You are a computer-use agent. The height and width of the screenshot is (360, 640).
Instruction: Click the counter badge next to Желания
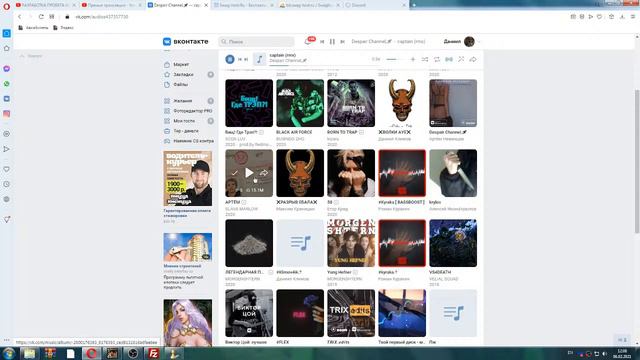click(211, 101)
